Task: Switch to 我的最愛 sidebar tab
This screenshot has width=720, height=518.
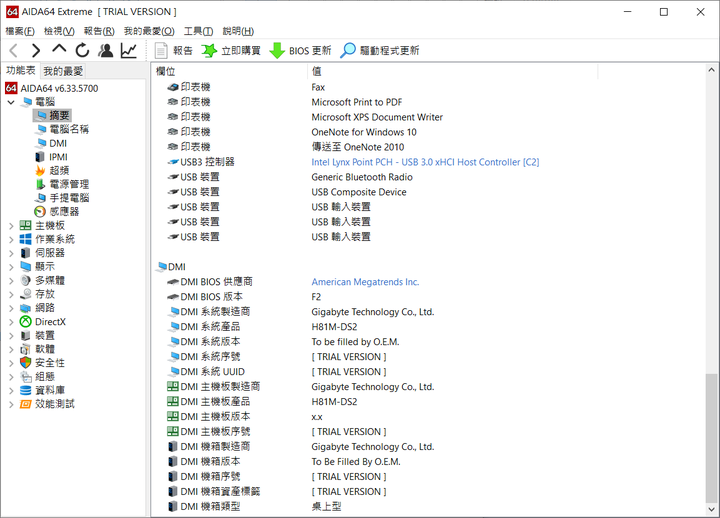Action: coord(63,71)
